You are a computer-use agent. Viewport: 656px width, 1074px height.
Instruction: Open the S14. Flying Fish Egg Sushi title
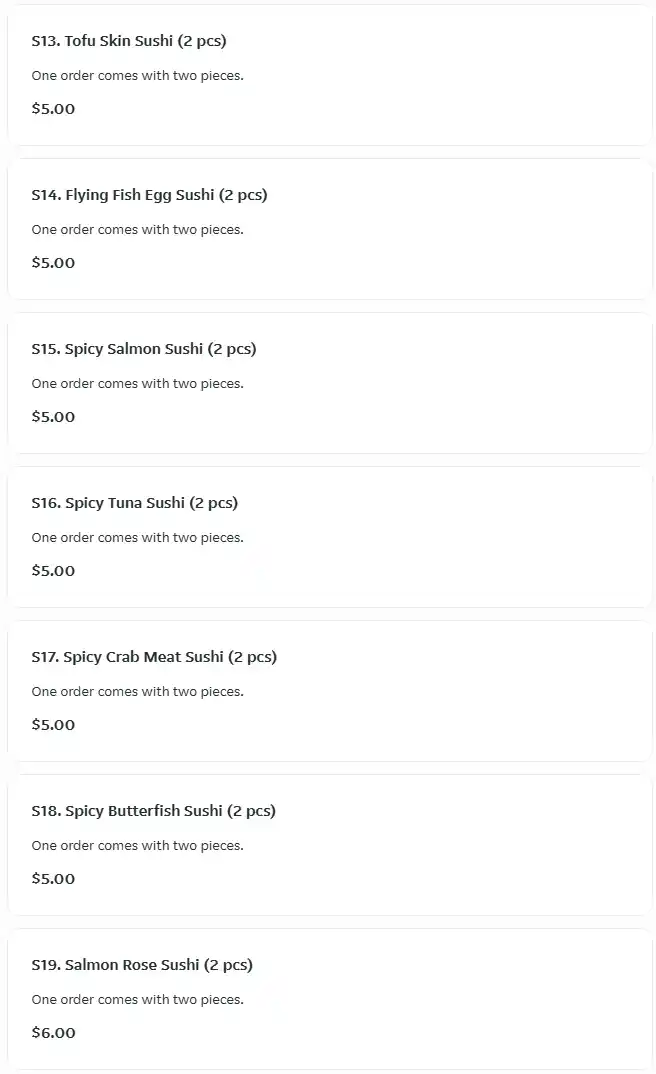click(149, 195)
